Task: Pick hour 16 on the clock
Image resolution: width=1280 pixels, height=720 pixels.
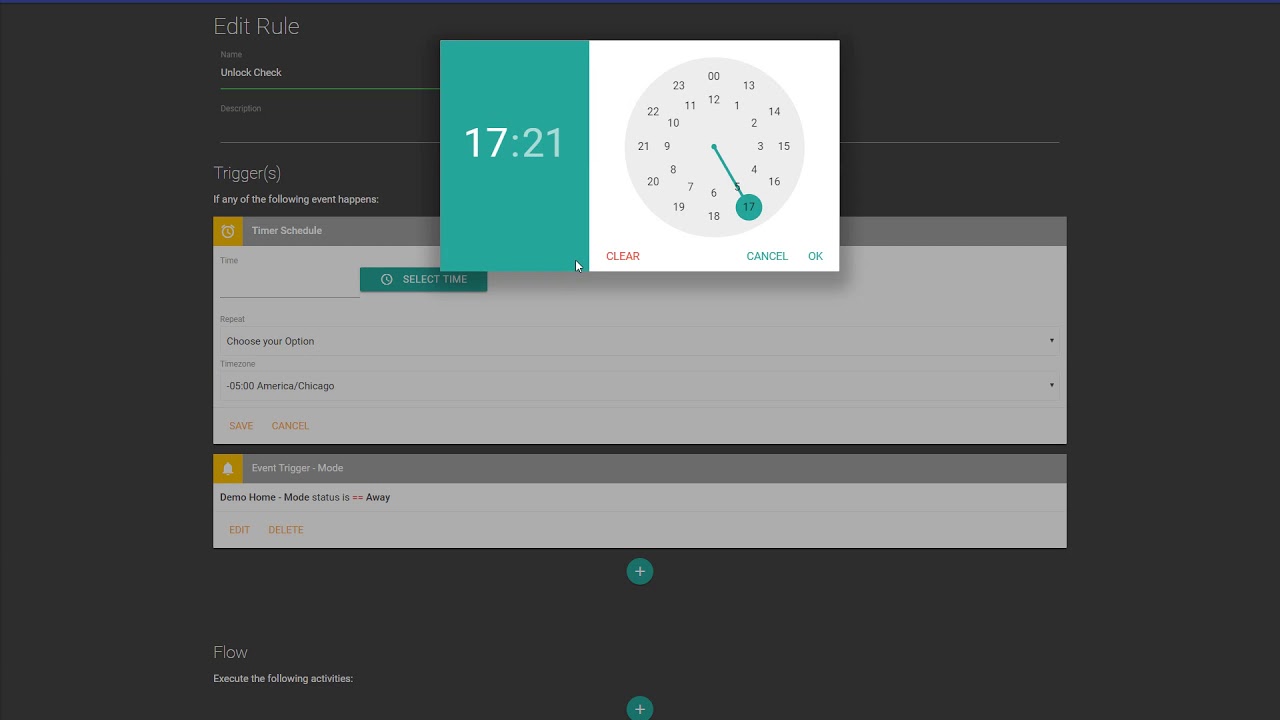Action: pos(774,182)
